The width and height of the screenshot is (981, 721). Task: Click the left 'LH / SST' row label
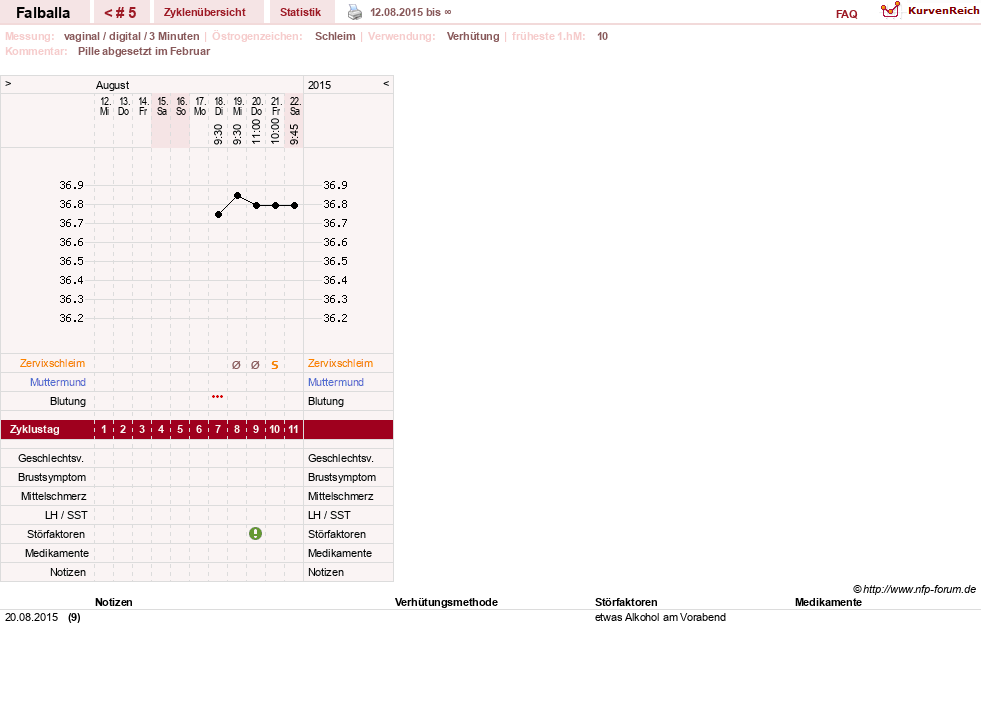(66, 515)
